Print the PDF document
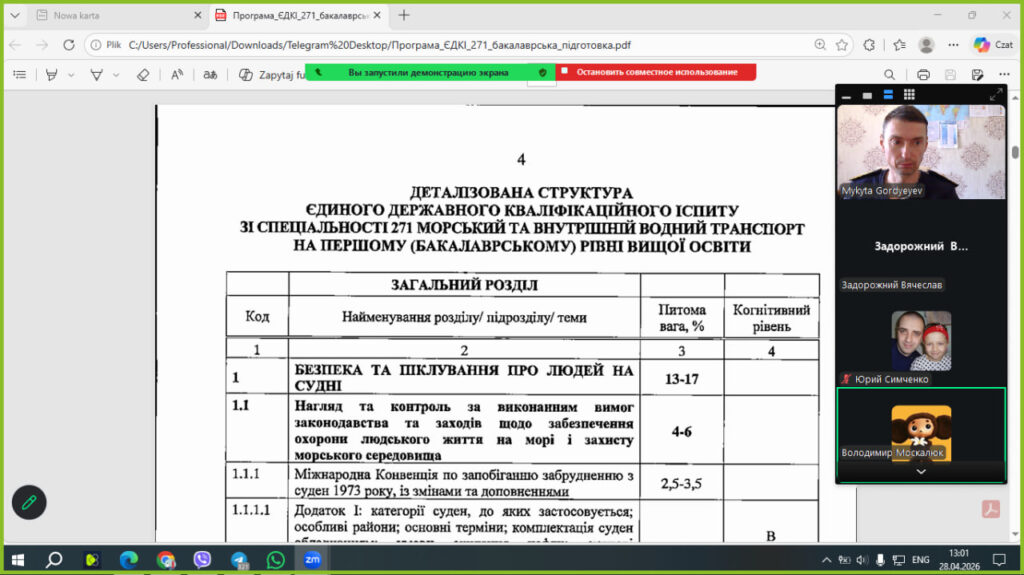 [x=923, y=74]
